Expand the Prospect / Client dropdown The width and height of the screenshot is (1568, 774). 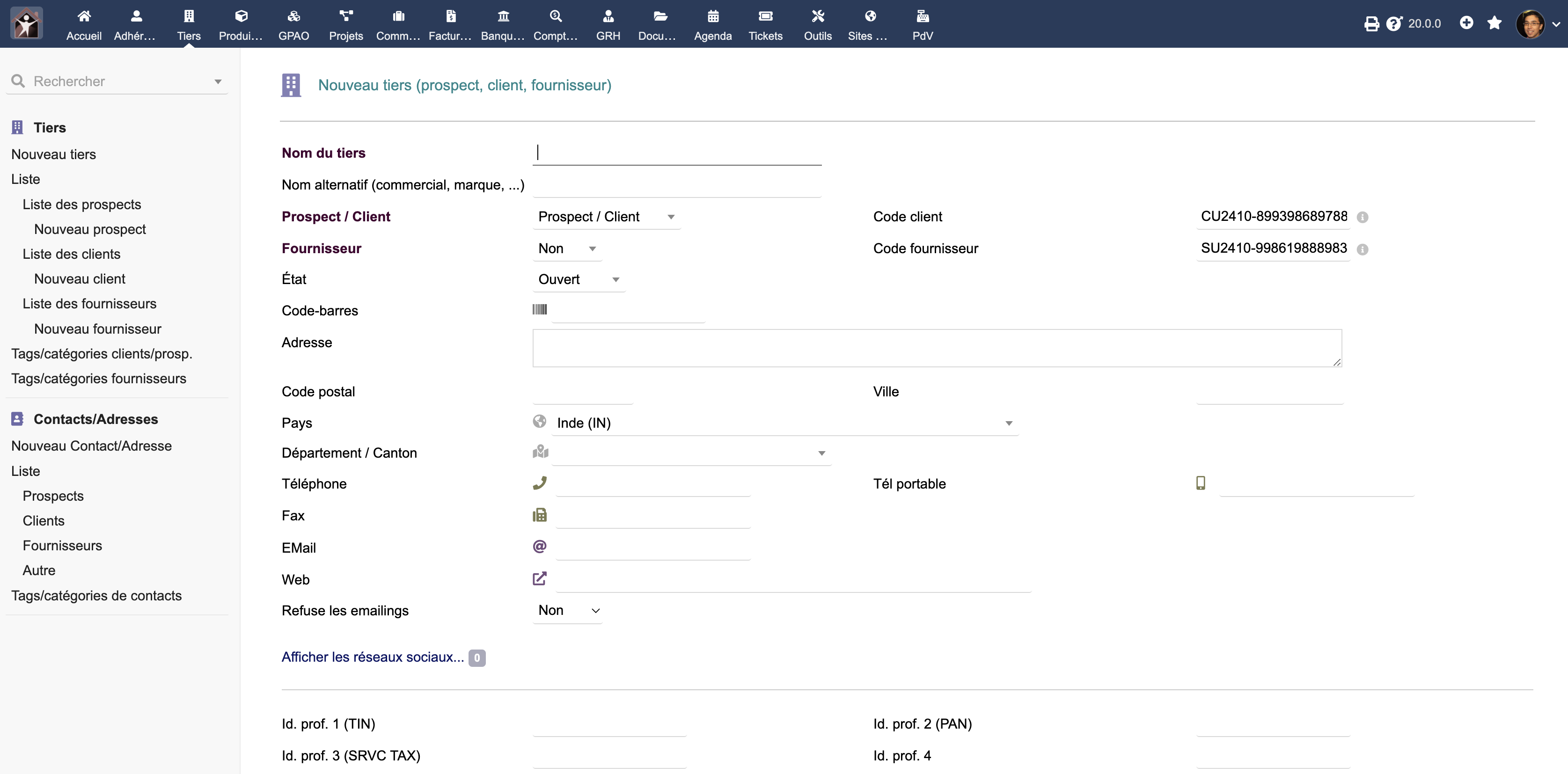606,217
